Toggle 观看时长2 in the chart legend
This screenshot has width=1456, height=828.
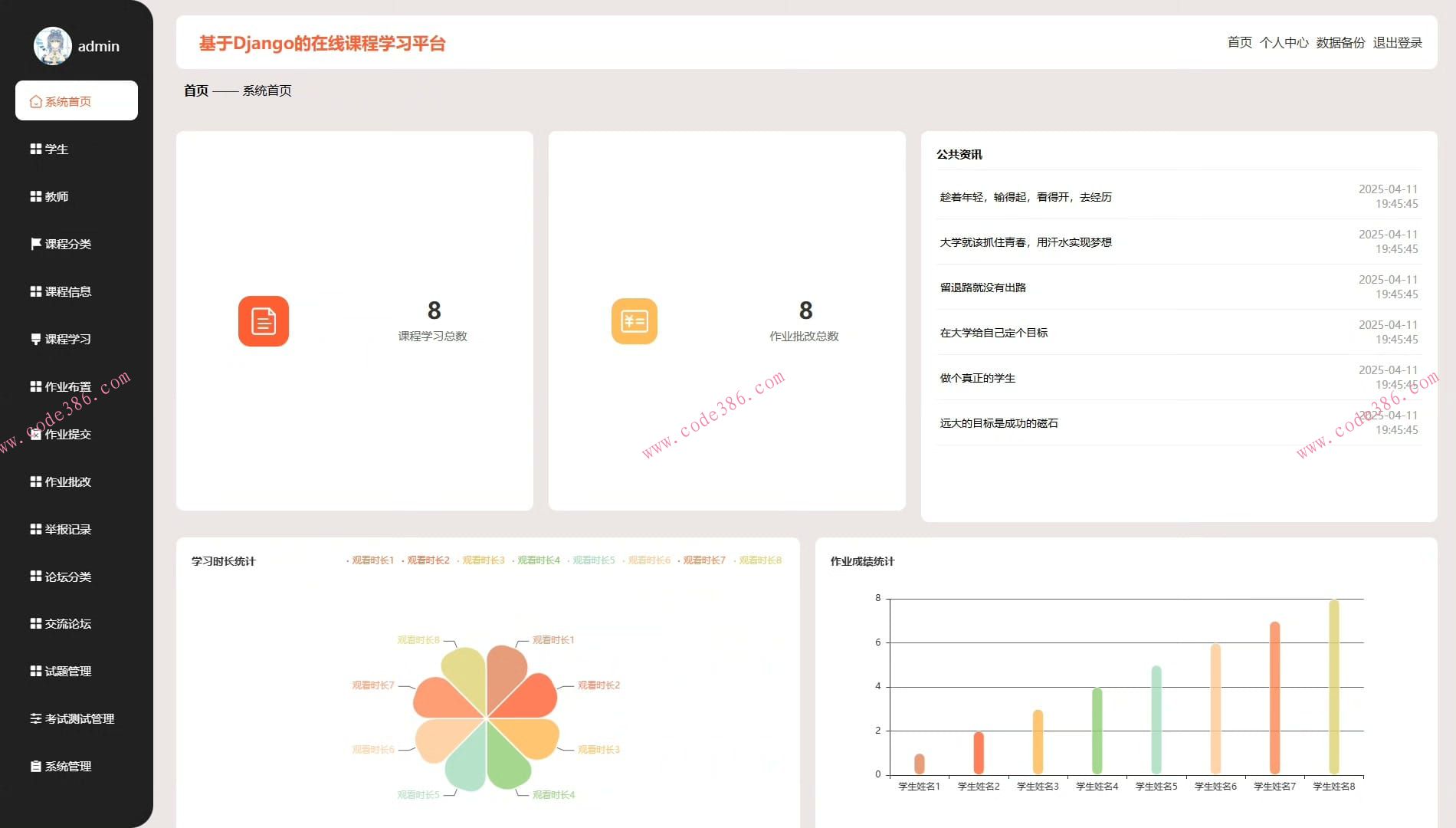click(426, 560)
